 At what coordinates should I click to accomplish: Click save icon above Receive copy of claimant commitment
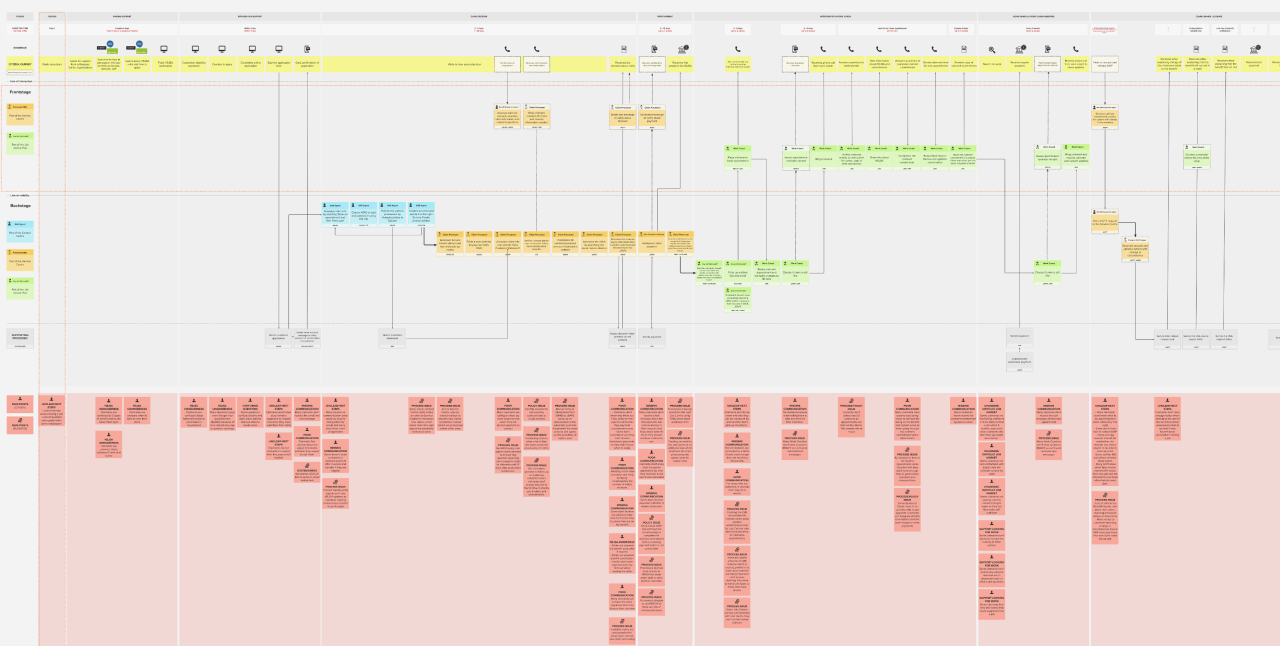coord(964,48)
